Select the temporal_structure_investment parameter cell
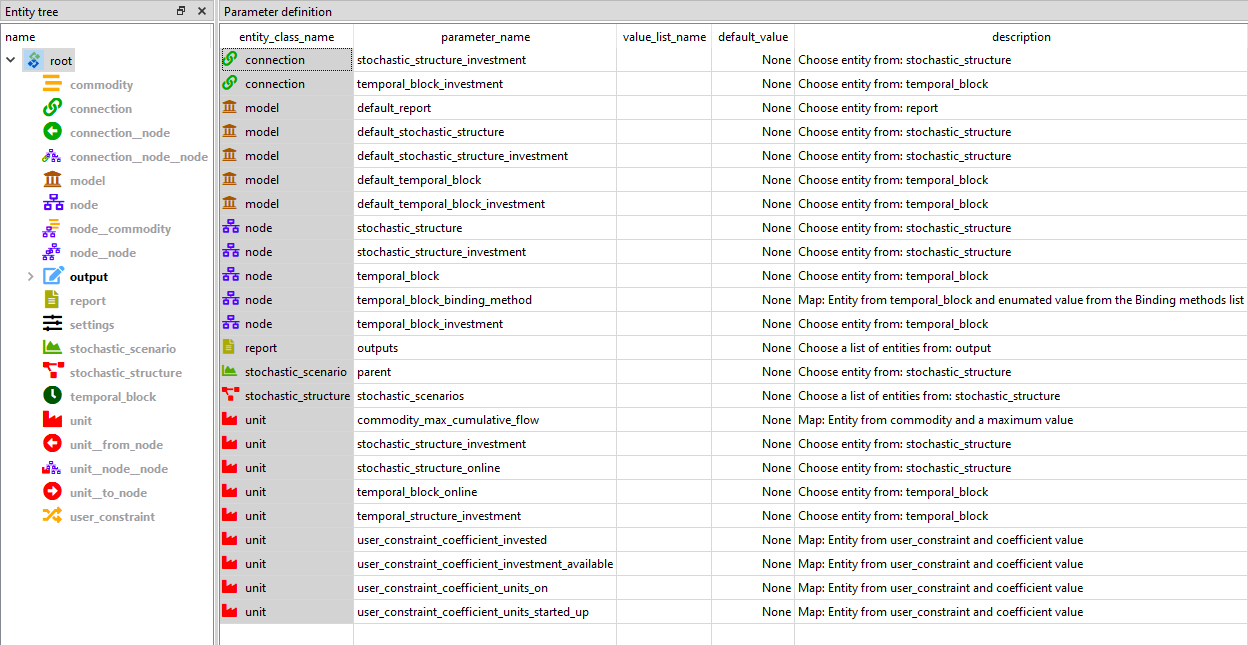 tap(485, 516)
